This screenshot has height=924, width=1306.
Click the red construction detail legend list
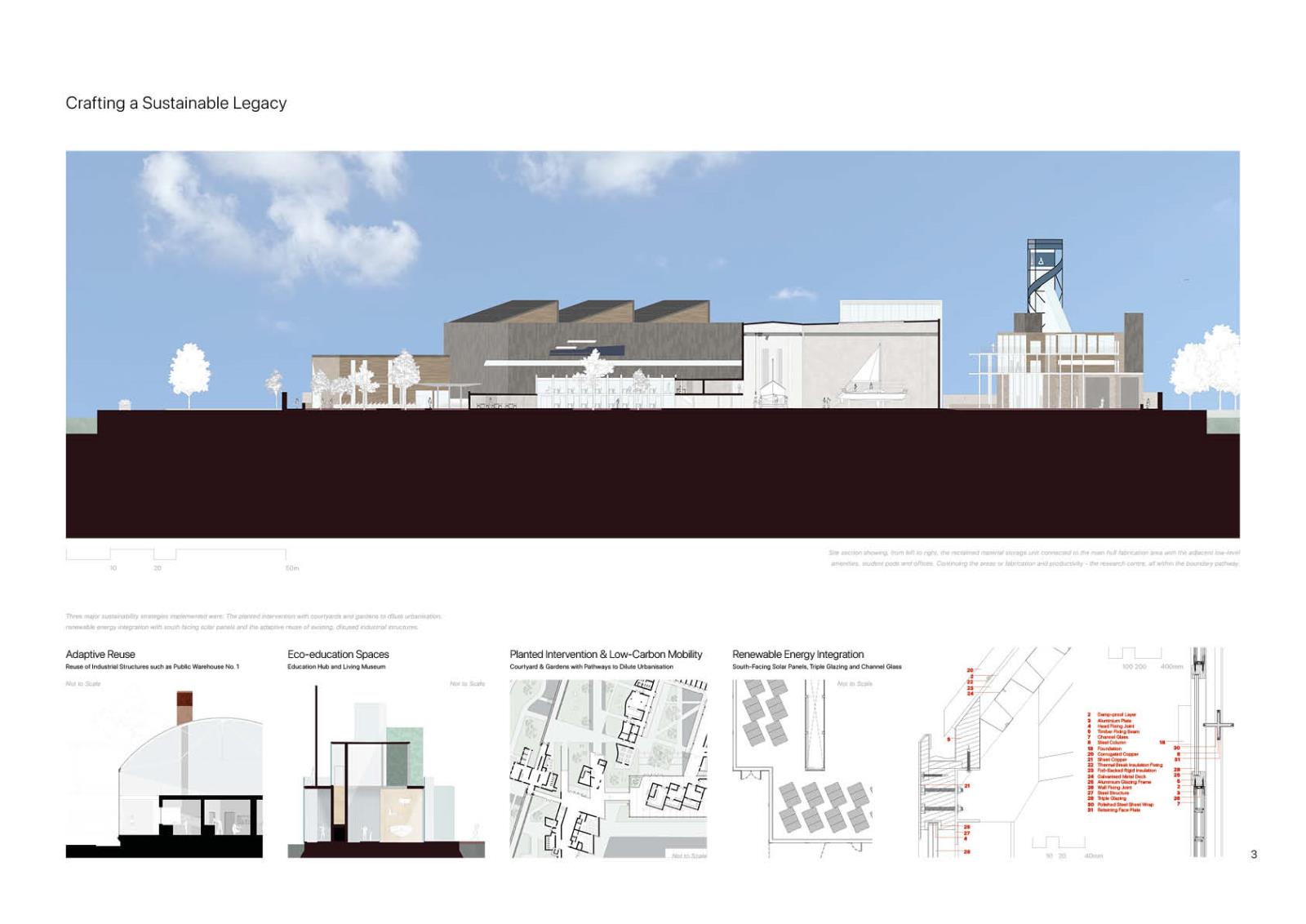[x=1124, y=762]
